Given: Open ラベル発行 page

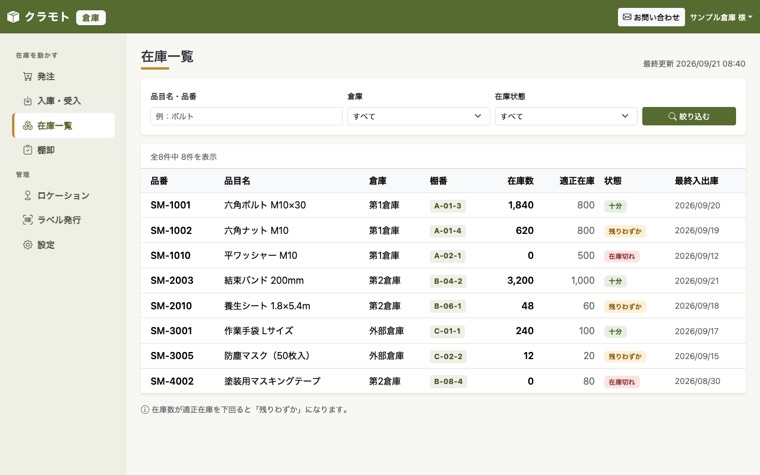Looking at the screenshot, I should pos(63,220).
